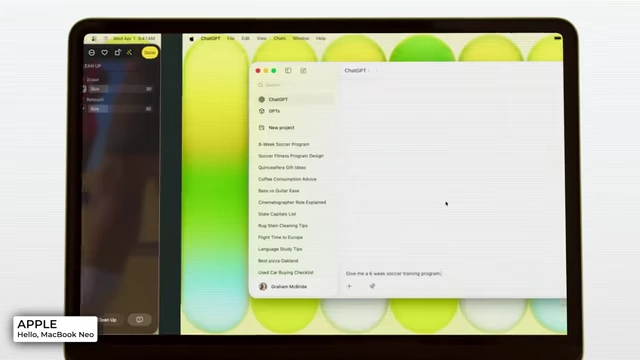The width and height of the screenshot is (640, 360).
Task: Open the Quinceañera Gift Ideas chat
Action: click(x=282, y=167)
